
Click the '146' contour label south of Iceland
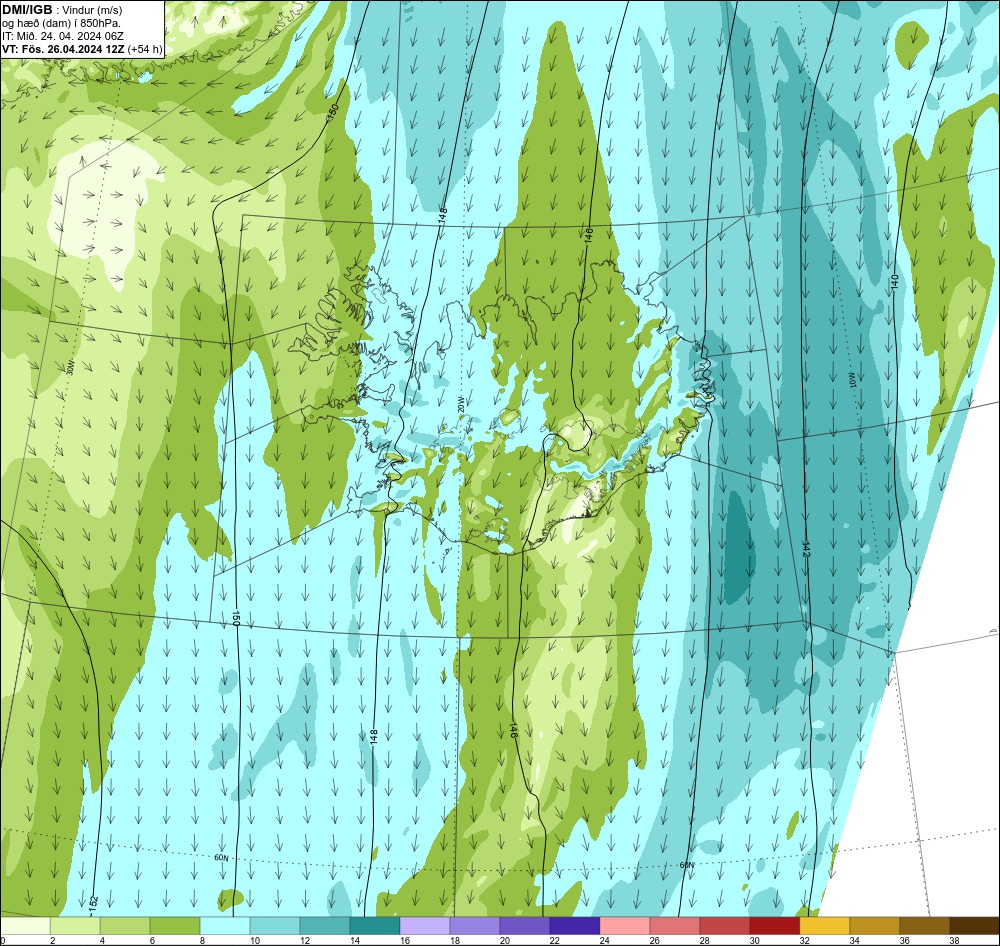(513, 731)
